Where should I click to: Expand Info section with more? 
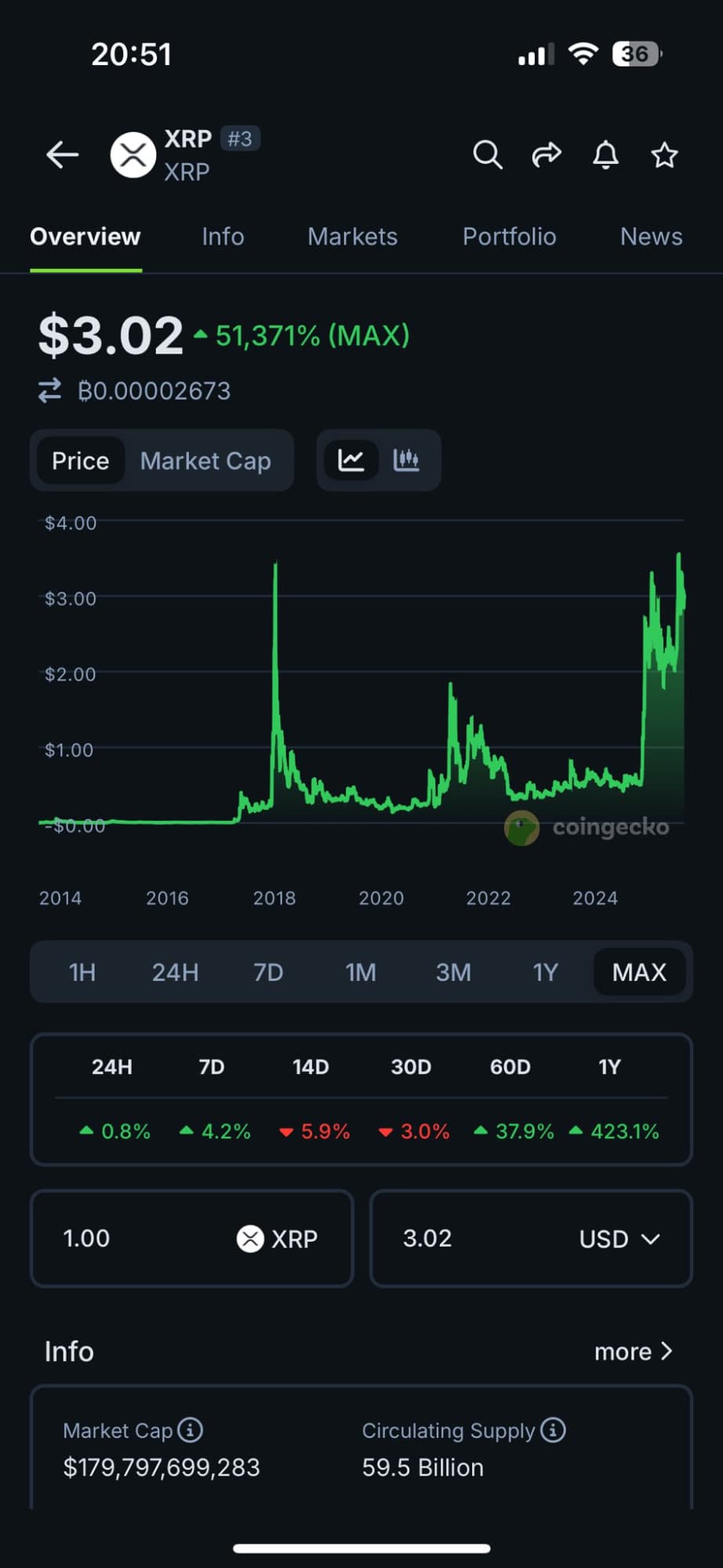(x=633, y=1352)
